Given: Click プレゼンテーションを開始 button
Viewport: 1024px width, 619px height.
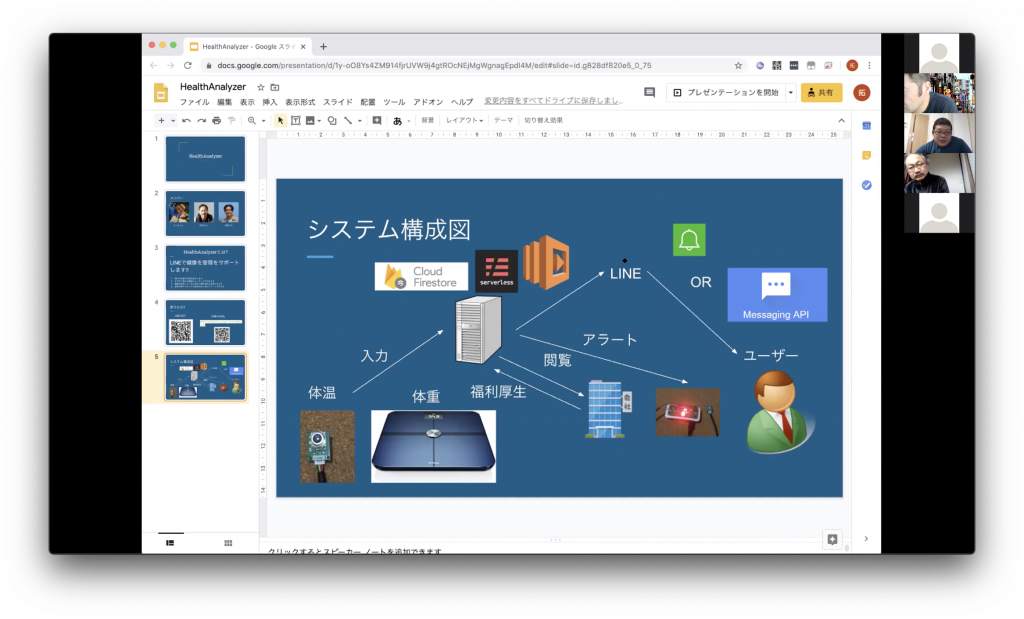Looking at the screenshot, I should coord(726,93).
